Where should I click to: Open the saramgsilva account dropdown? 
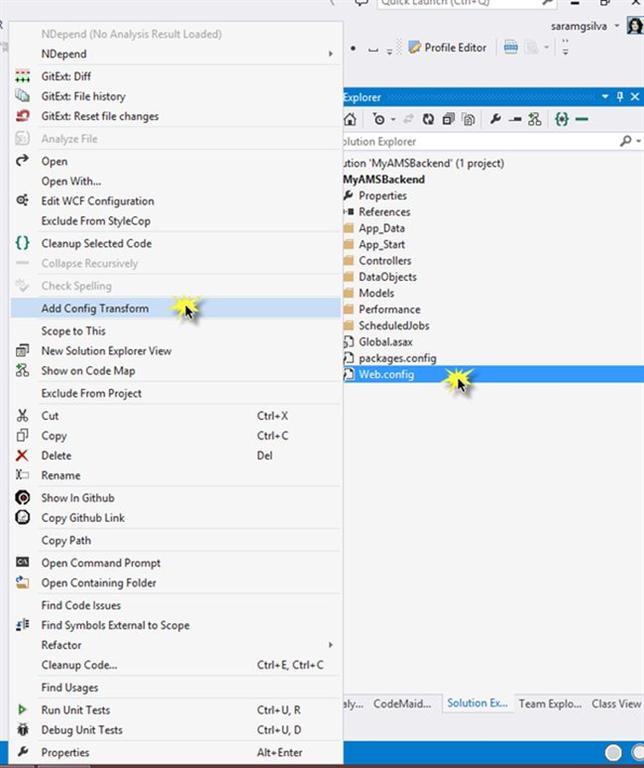click(617, 25)
